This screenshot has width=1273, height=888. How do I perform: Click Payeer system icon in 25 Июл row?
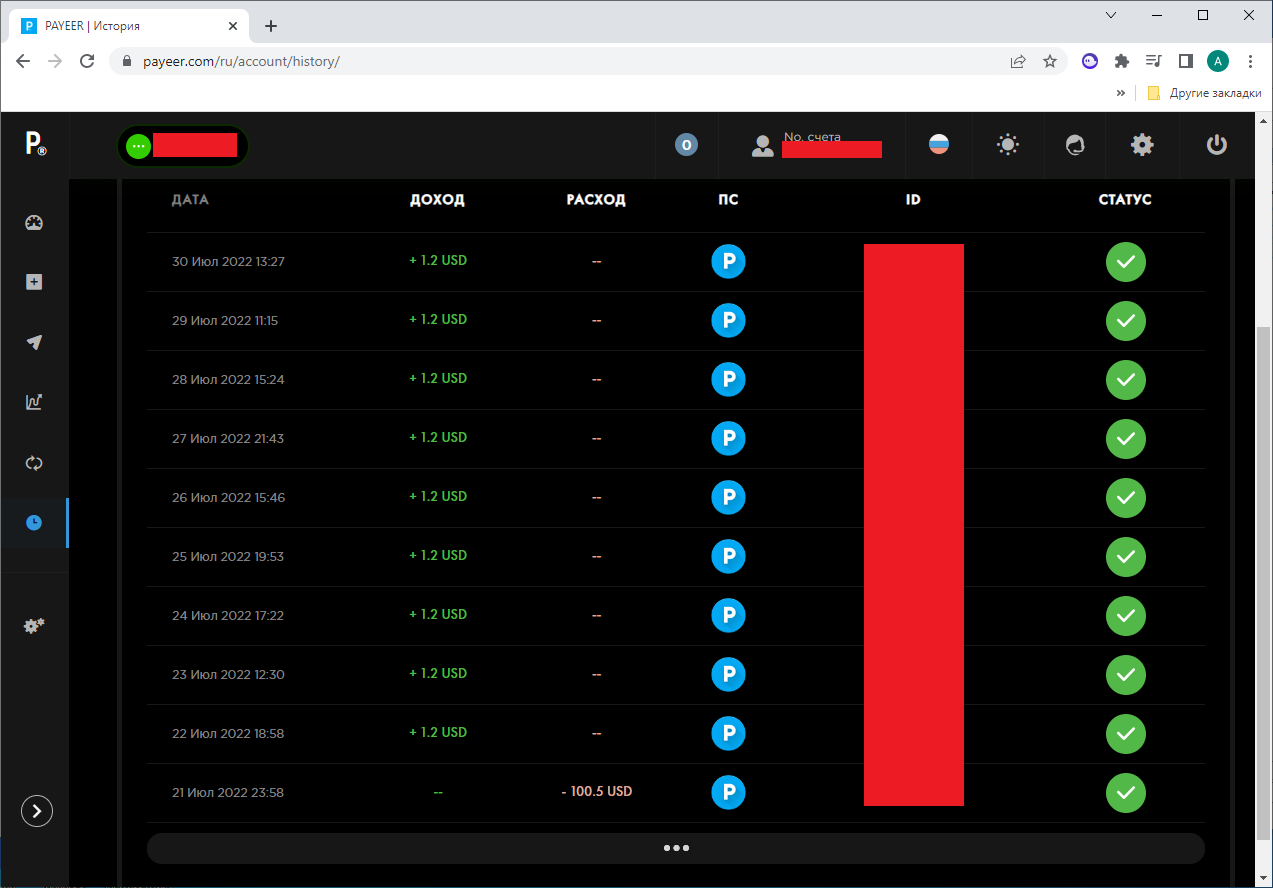click(728, 557)
